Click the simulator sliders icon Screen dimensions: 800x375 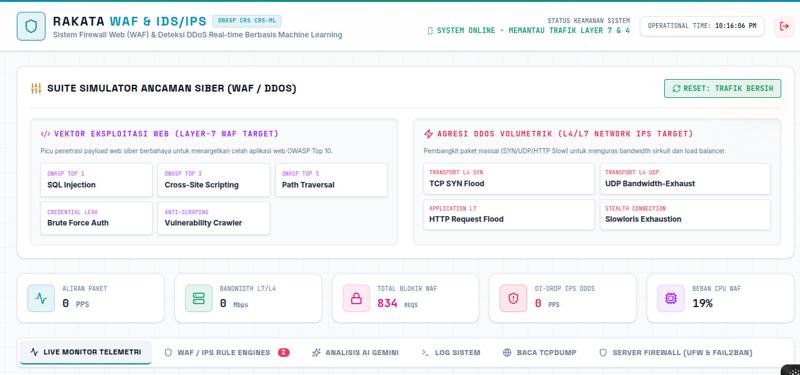(36, 88)
